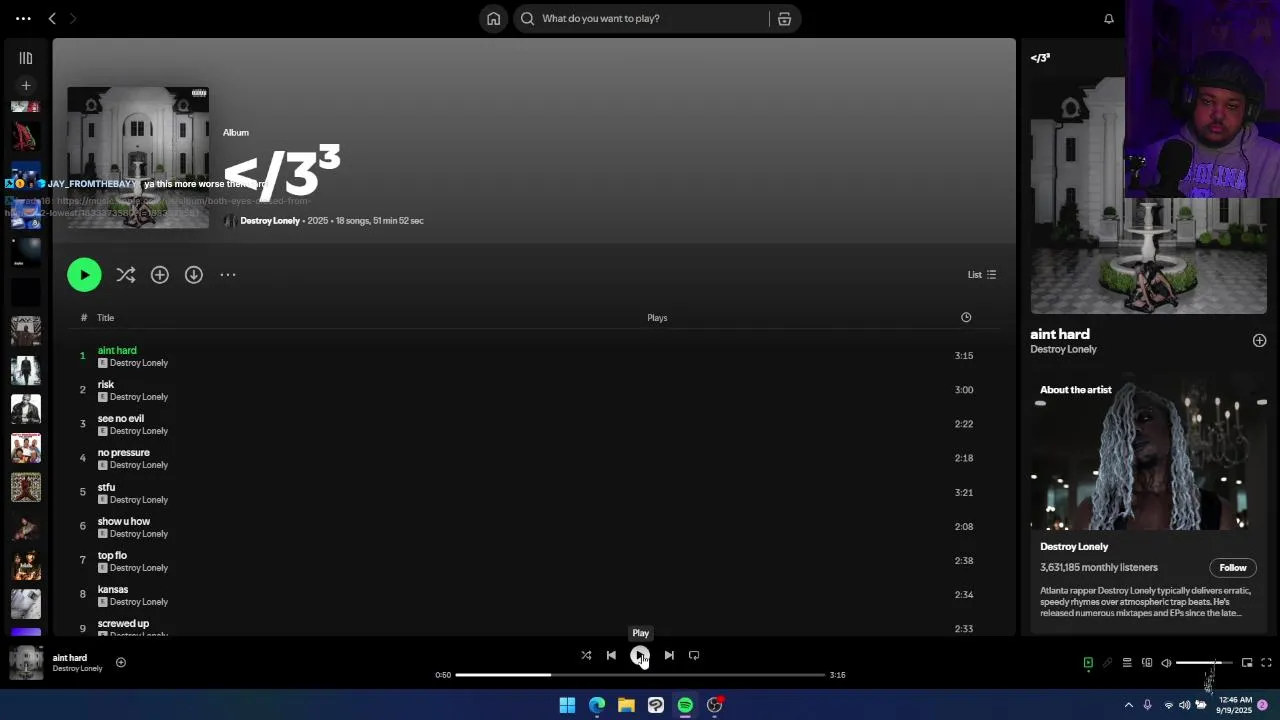Open the album's three-dot more options menu

(228, 275)
